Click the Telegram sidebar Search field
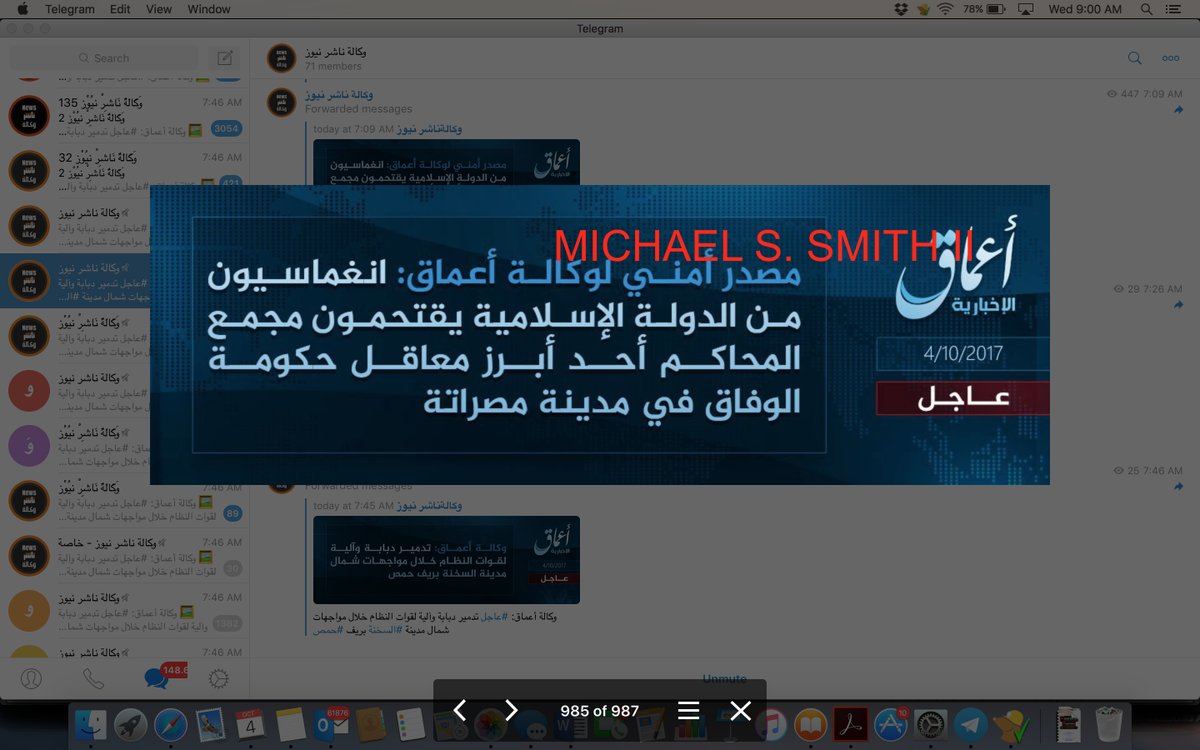Image resolution: width=1200 pixels, height=750 pixels. tap(105, 58)
